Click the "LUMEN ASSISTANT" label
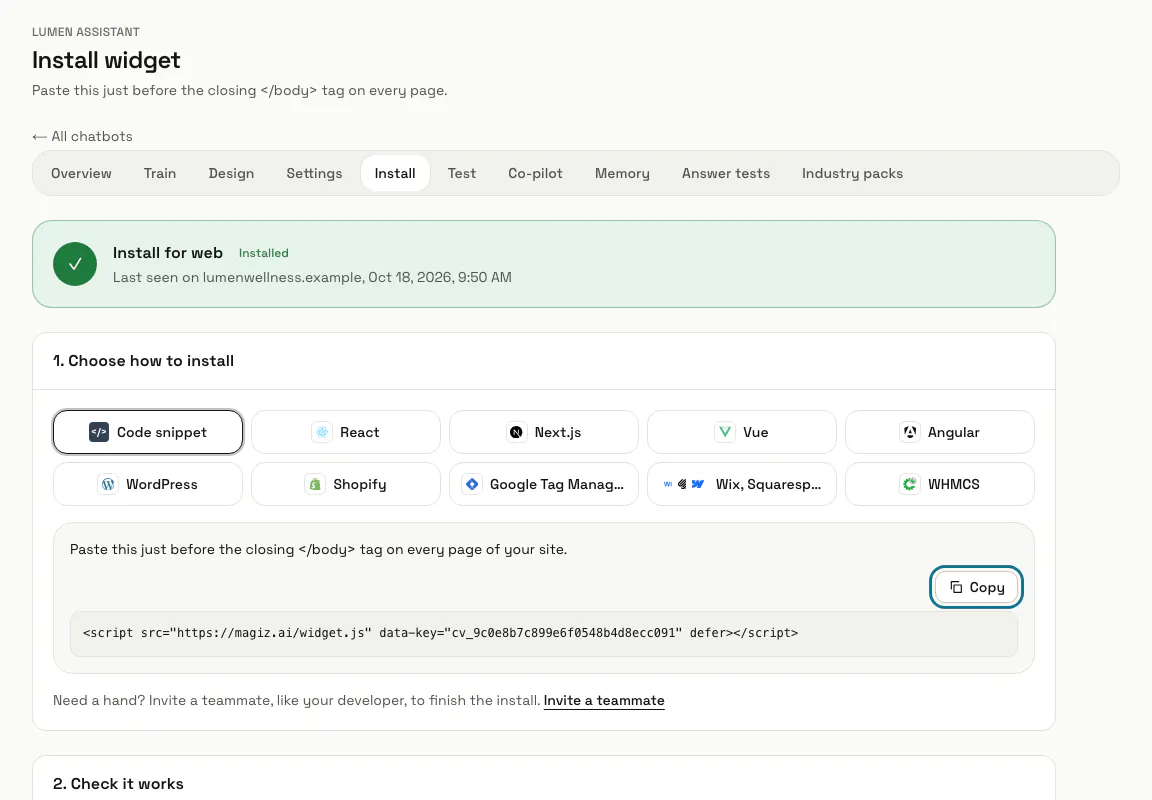The width and height of the screenshot is (1152, 800). pyautogui.click(x=86, y=32)
